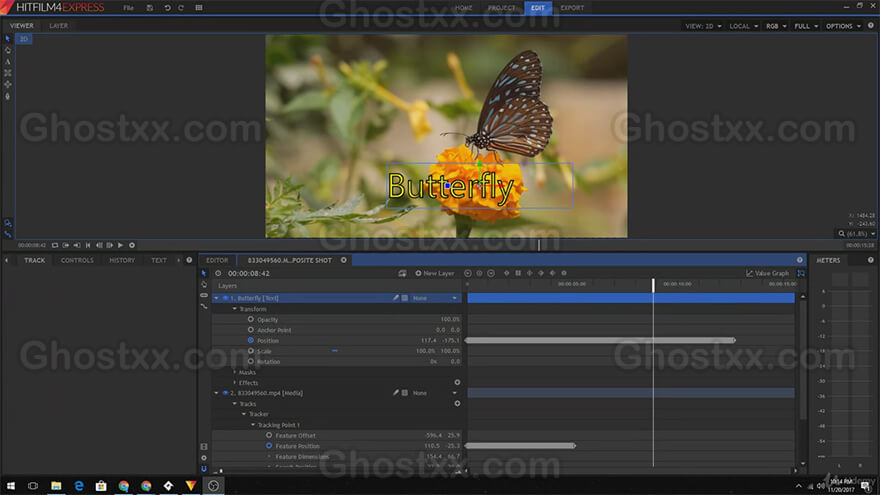Close the composite shot timeline tab
The height and width of the screenshot is (495, 880).
click(x=343, y=260)
